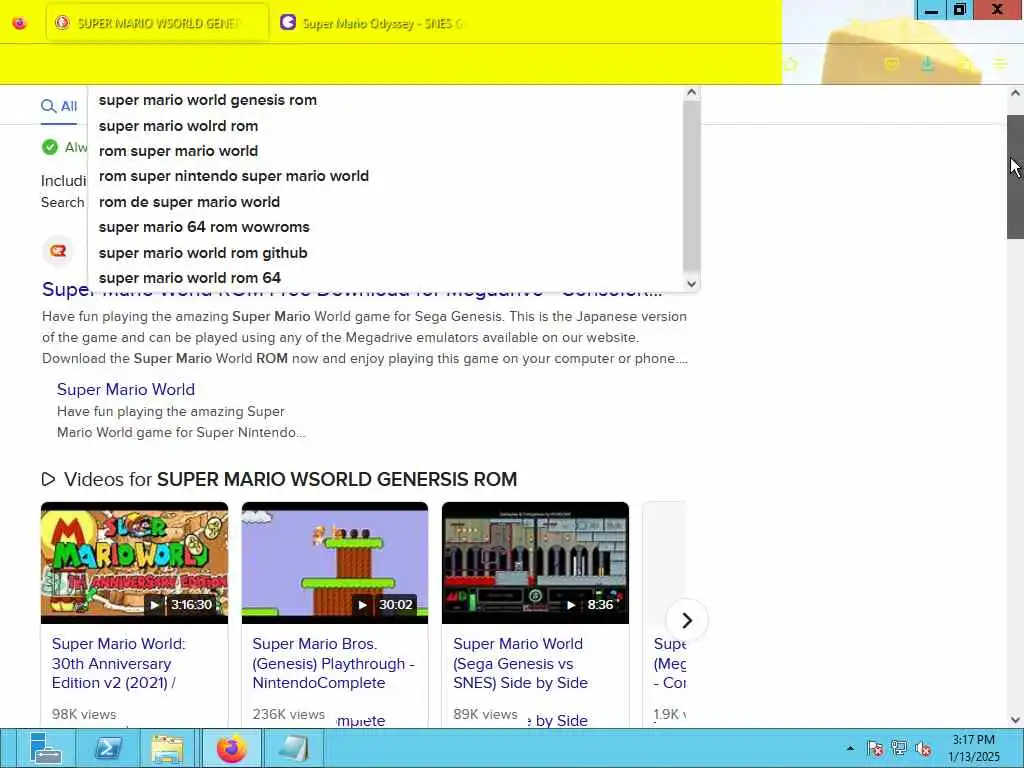Click the suggestion list scroll-down arrow
Image resolution: width=1024 pixels, height=768 pixels.
pyautogui.click(x=692, y=283)
